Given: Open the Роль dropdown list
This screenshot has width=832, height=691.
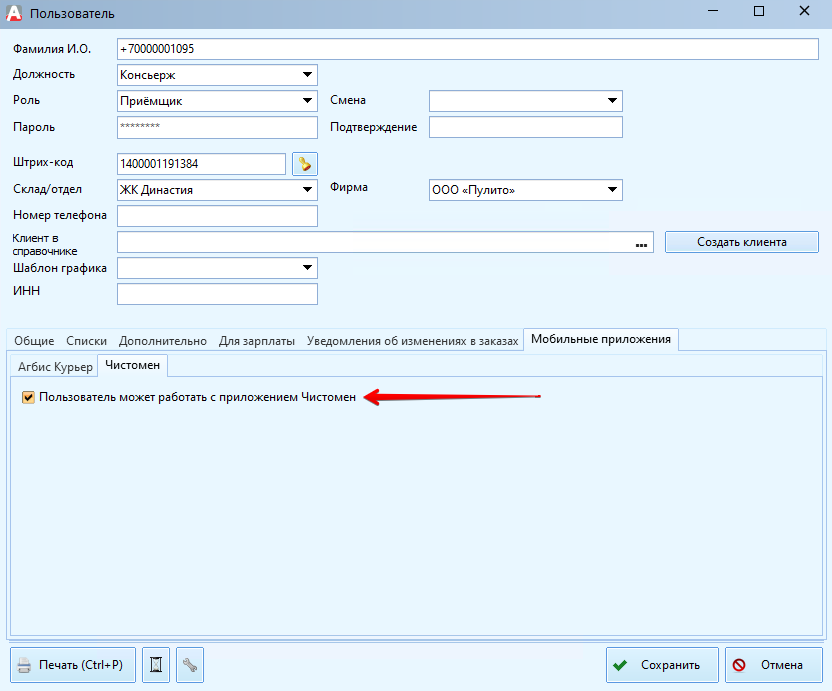Looking at the screenshot, I should pyautogui.click(x=306, y=101).
